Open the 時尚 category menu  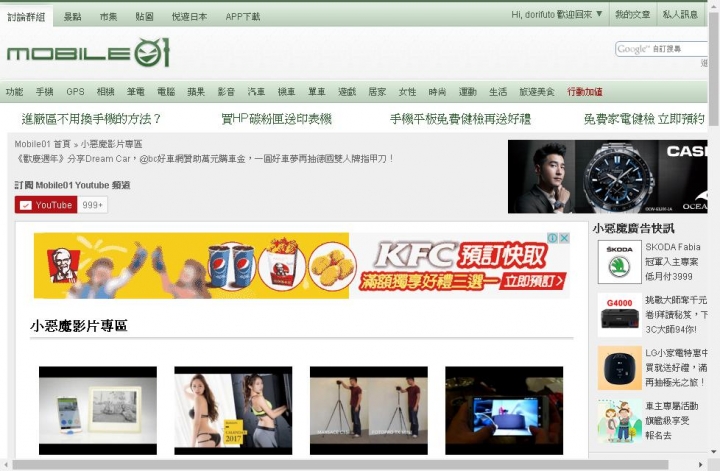pyautogui.click(x=437, y=92)
